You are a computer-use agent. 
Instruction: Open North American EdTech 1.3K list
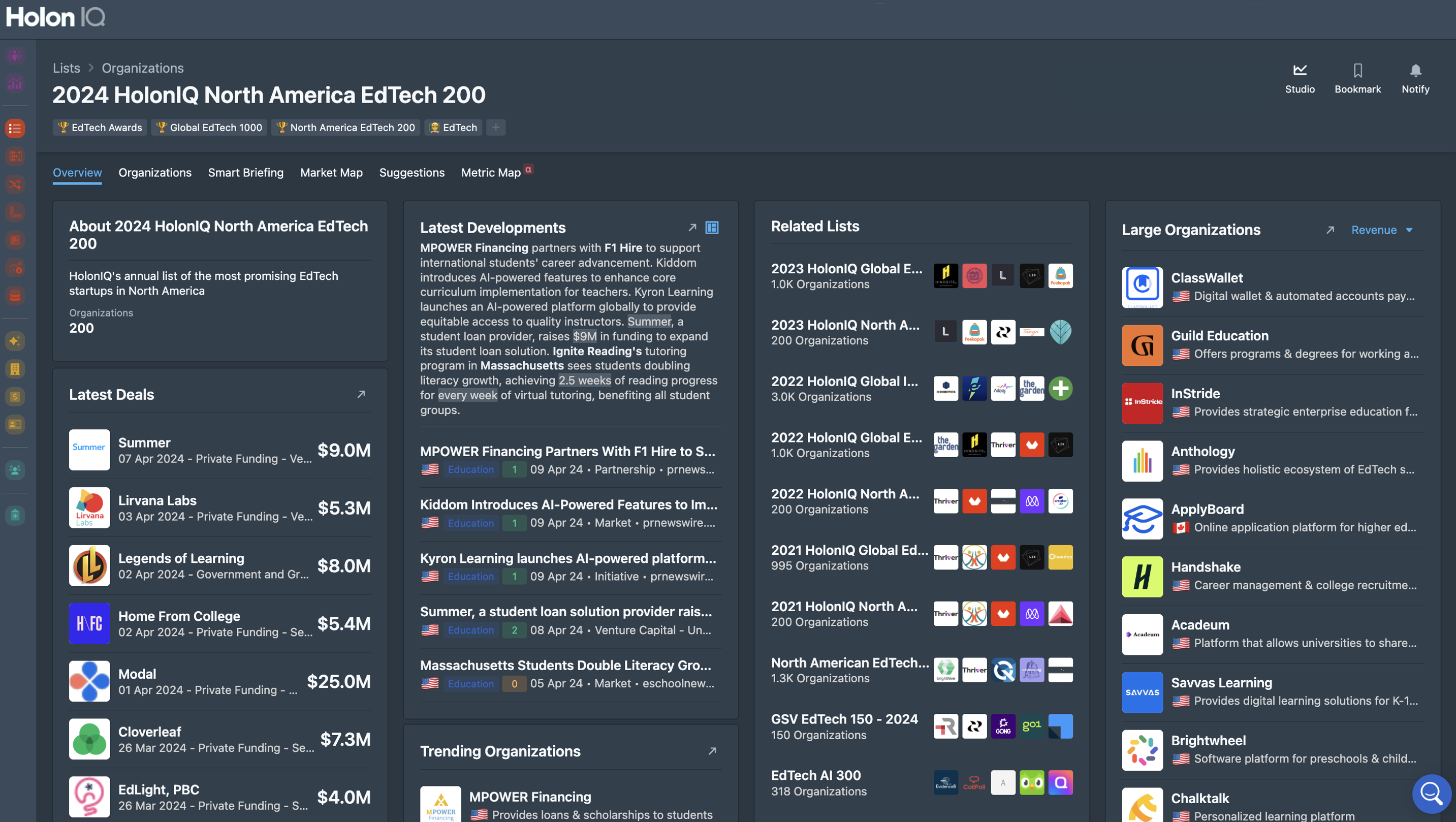(x=922, y=670)
